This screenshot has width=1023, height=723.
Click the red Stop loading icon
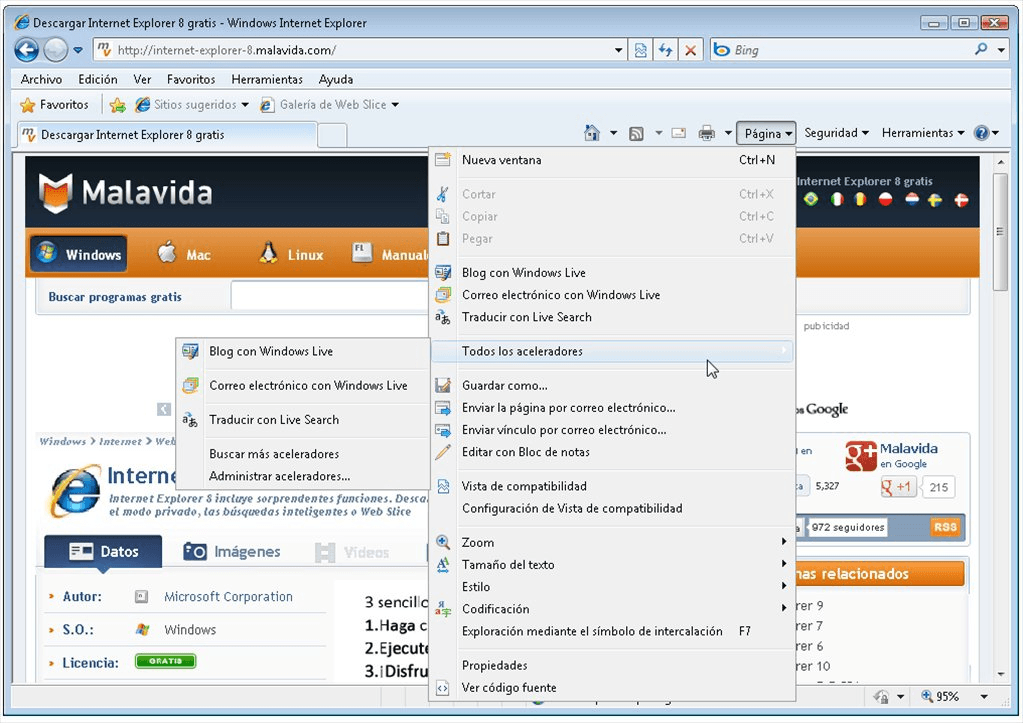689,50
